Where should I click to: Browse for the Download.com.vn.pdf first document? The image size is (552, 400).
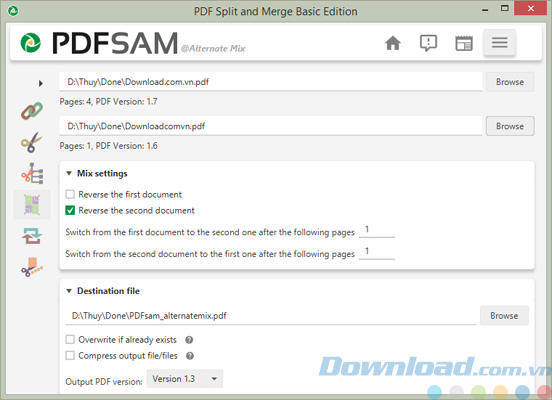point(510,82)
